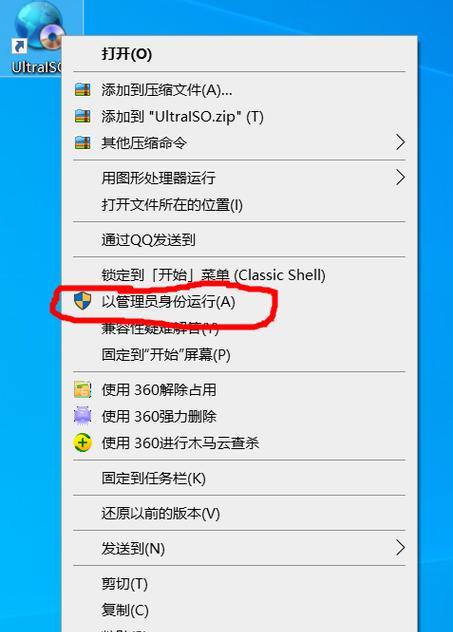Screen dimensions: 453x632
Task: Choose 复制(C) from the menu
Action: point(239,610)
